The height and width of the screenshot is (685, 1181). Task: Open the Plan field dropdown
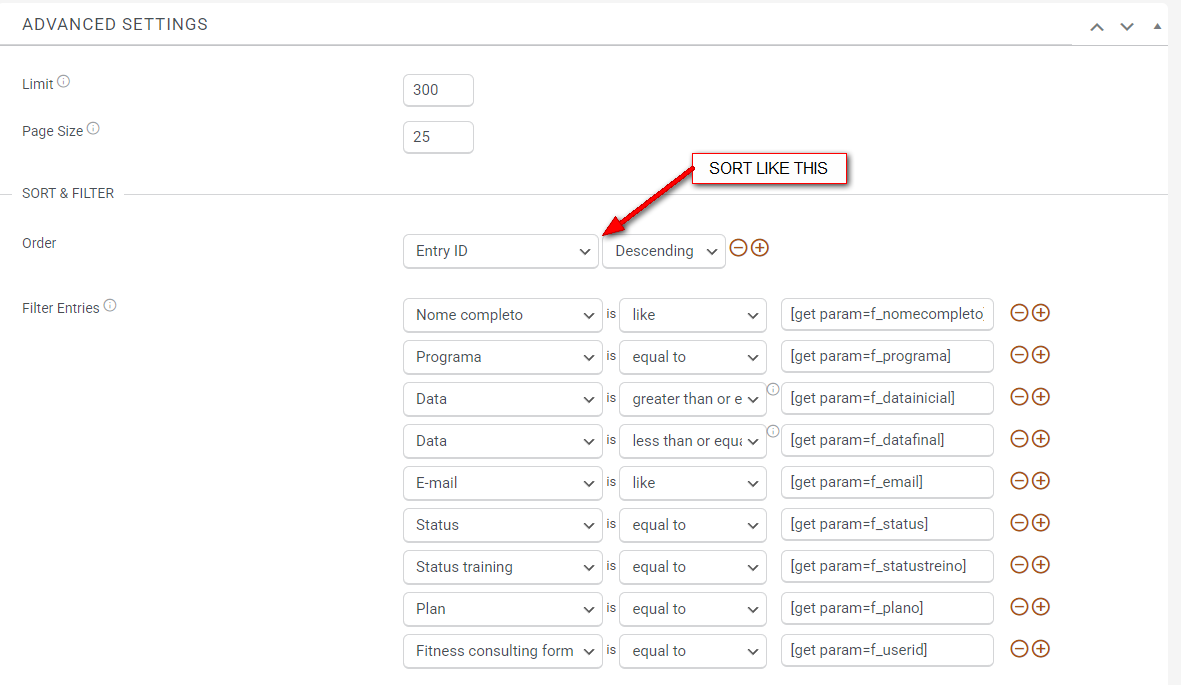pos(503,609)
